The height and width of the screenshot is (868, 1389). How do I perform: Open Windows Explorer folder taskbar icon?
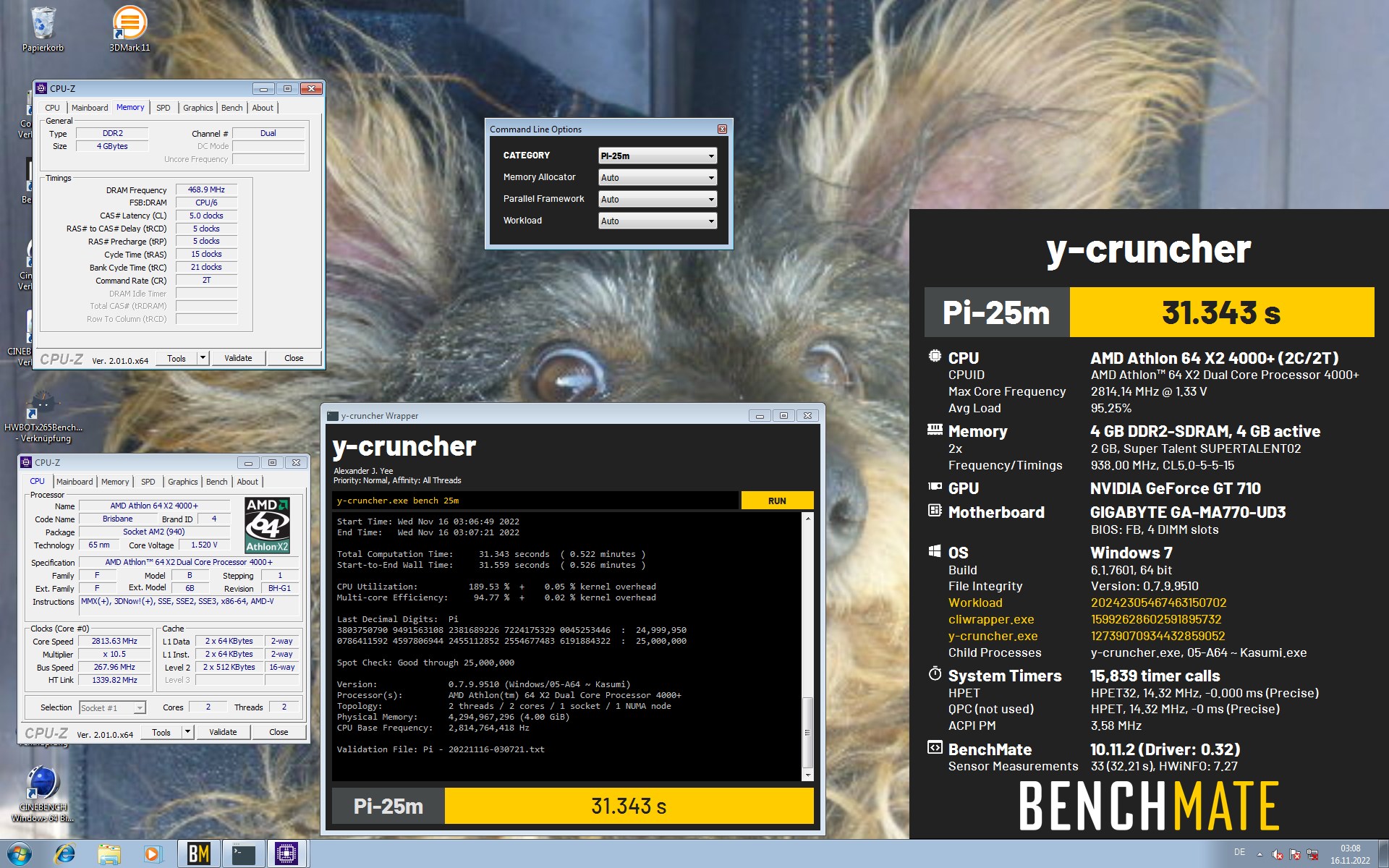109,854
